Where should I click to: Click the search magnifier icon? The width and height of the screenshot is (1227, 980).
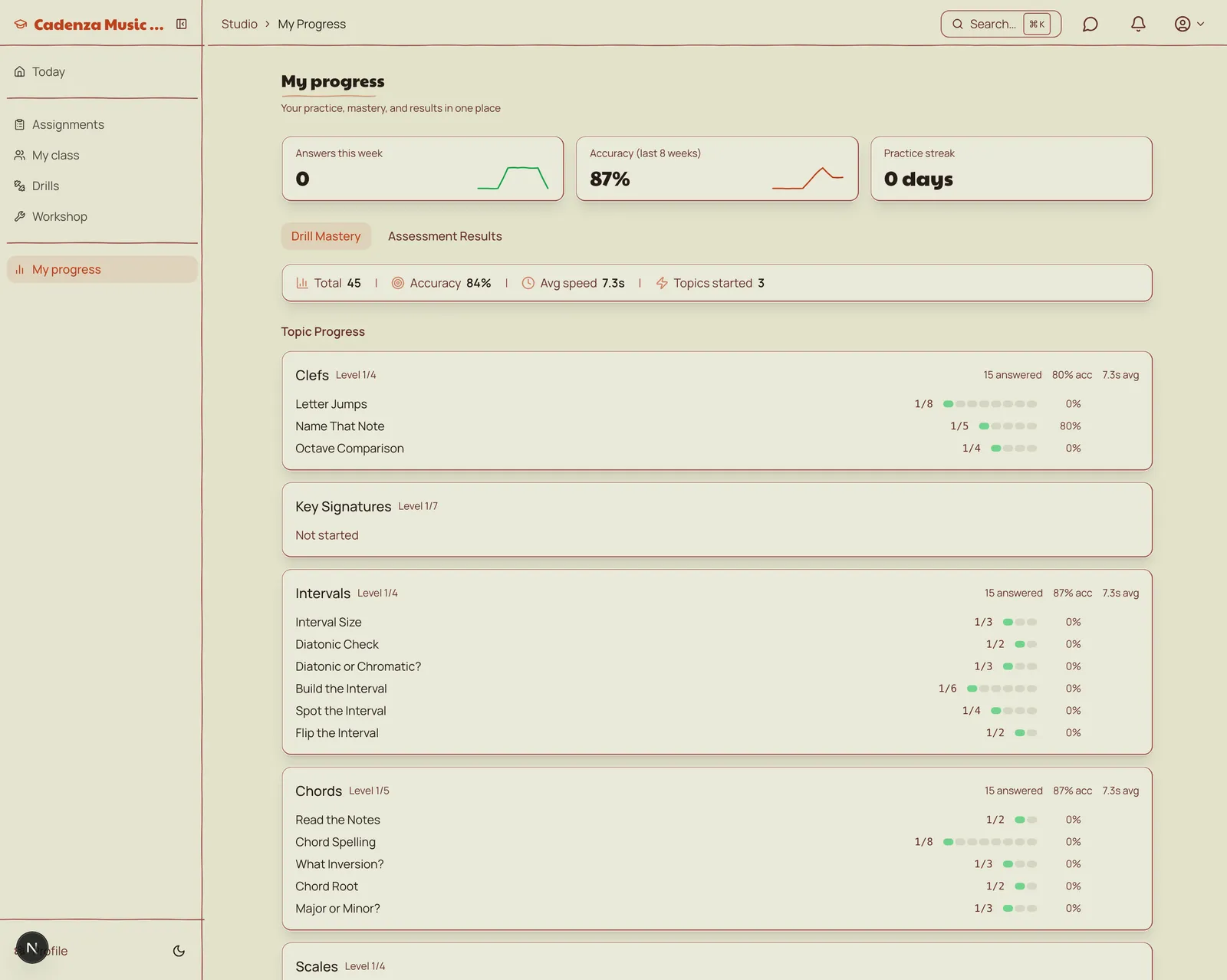tap(958, 24)
